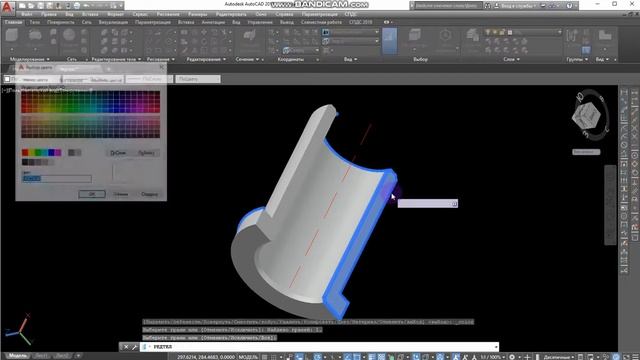Click Undo arrow in quick access toolbar
Viewport: 640px width, 360px height.
pyautogui.click(x=86, y=6)
